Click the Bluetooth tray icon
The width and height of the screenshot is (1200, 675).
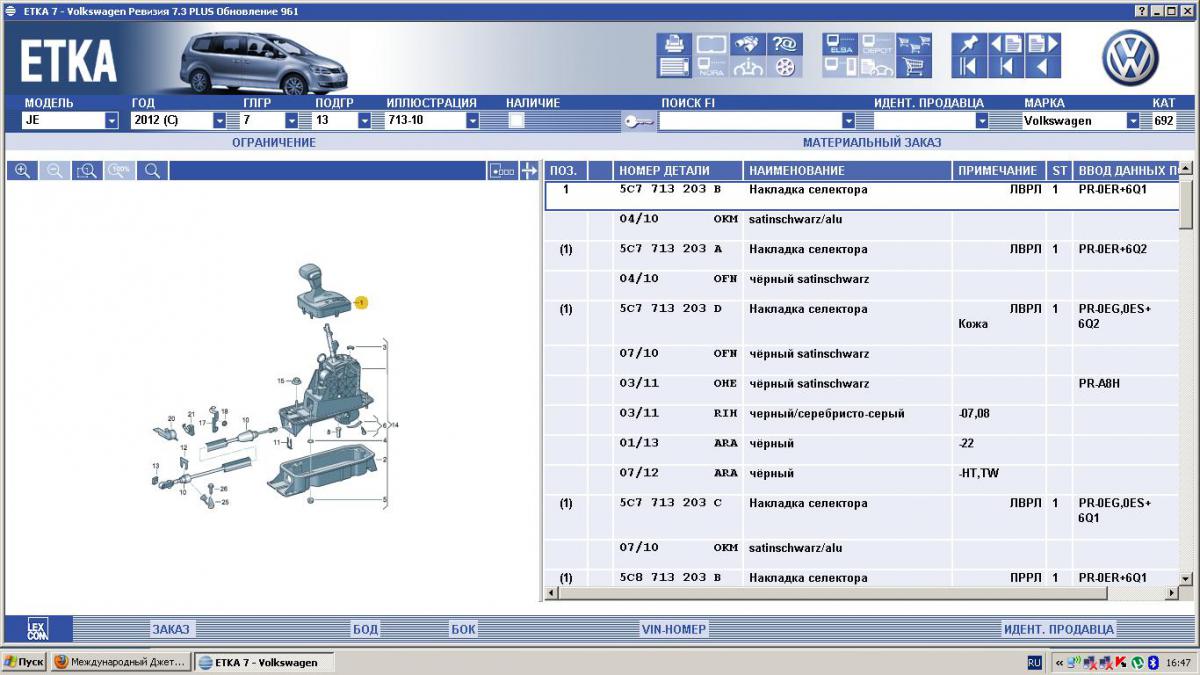pos(1151,662)
